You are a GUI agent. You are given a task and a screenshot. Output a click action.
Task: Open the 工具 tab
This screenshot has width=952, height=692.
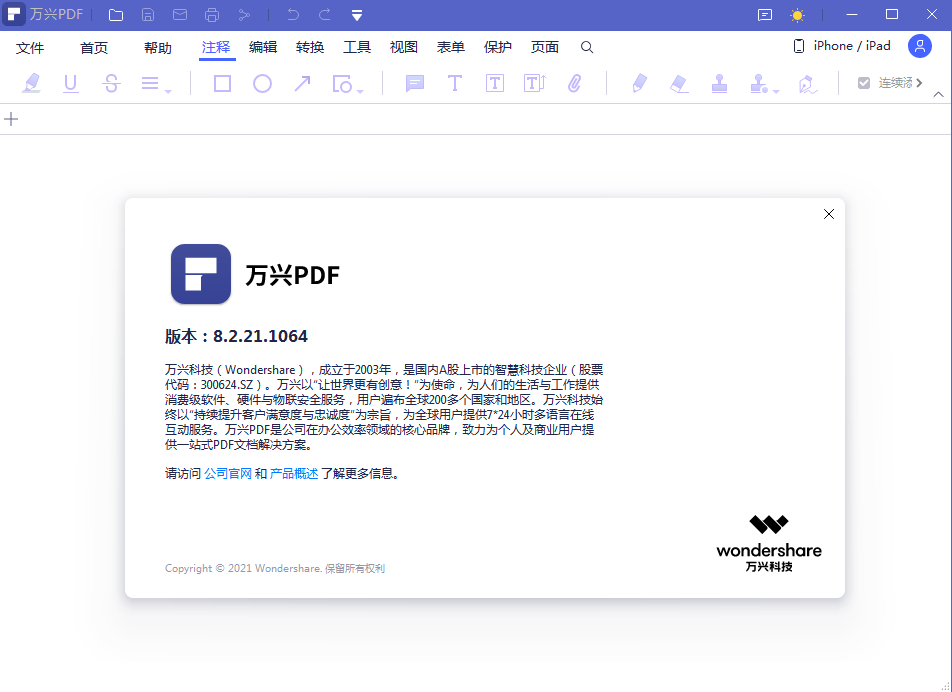[x=357, y=47]
